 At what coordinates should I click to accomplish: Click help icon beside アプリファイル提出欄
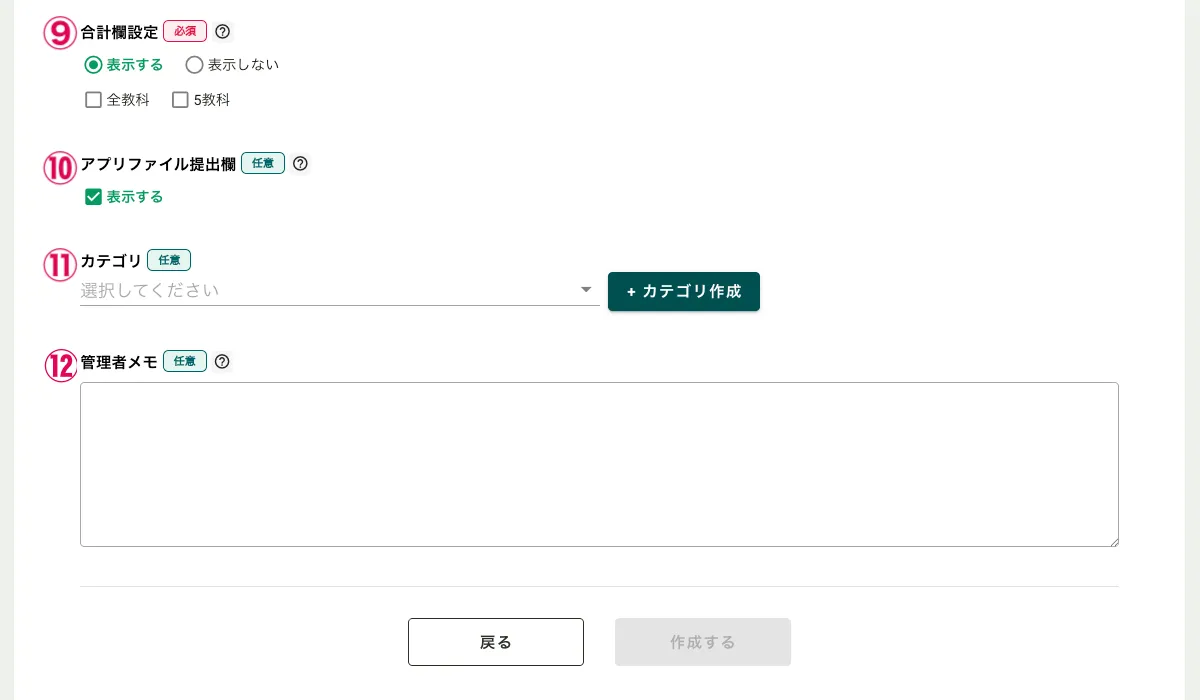300,163
